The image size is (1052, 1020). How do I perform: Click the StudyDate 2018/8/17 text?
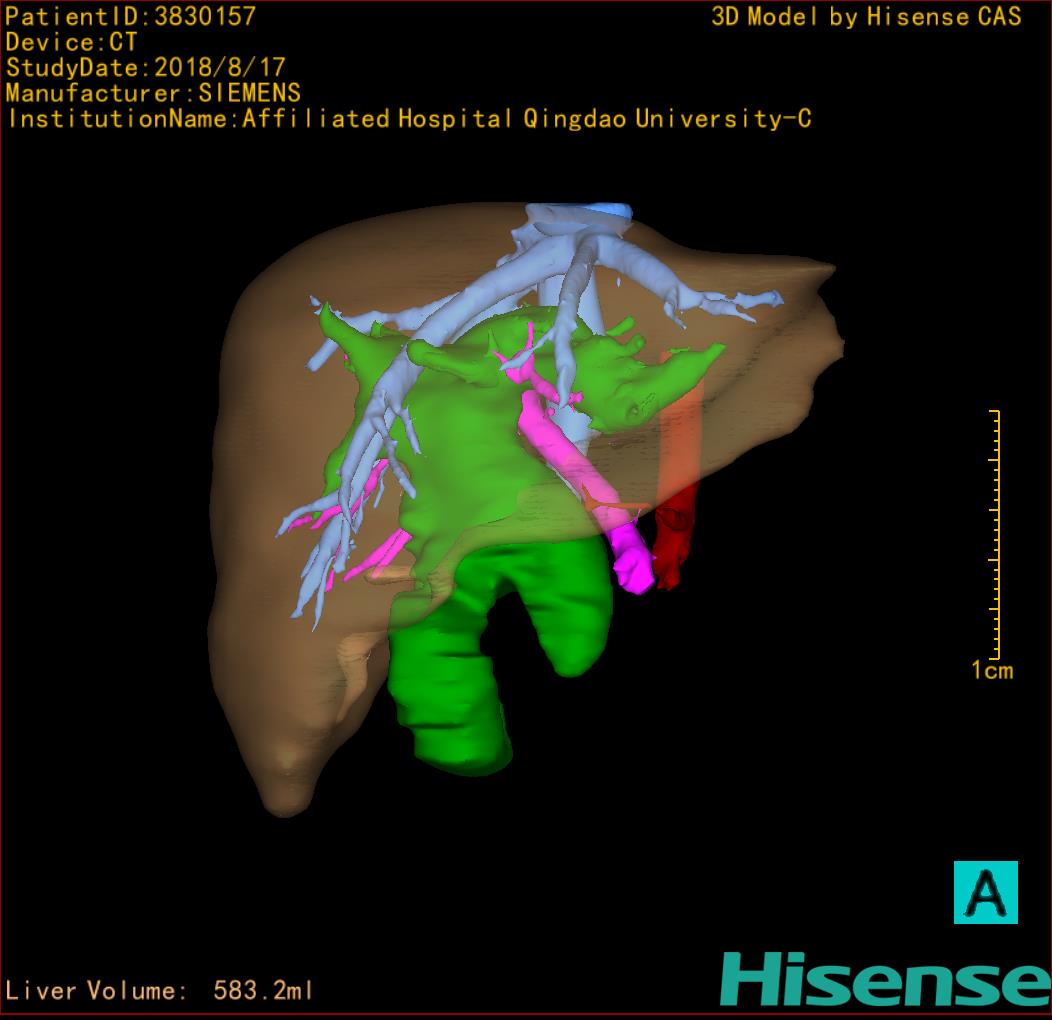pos(146,68)
